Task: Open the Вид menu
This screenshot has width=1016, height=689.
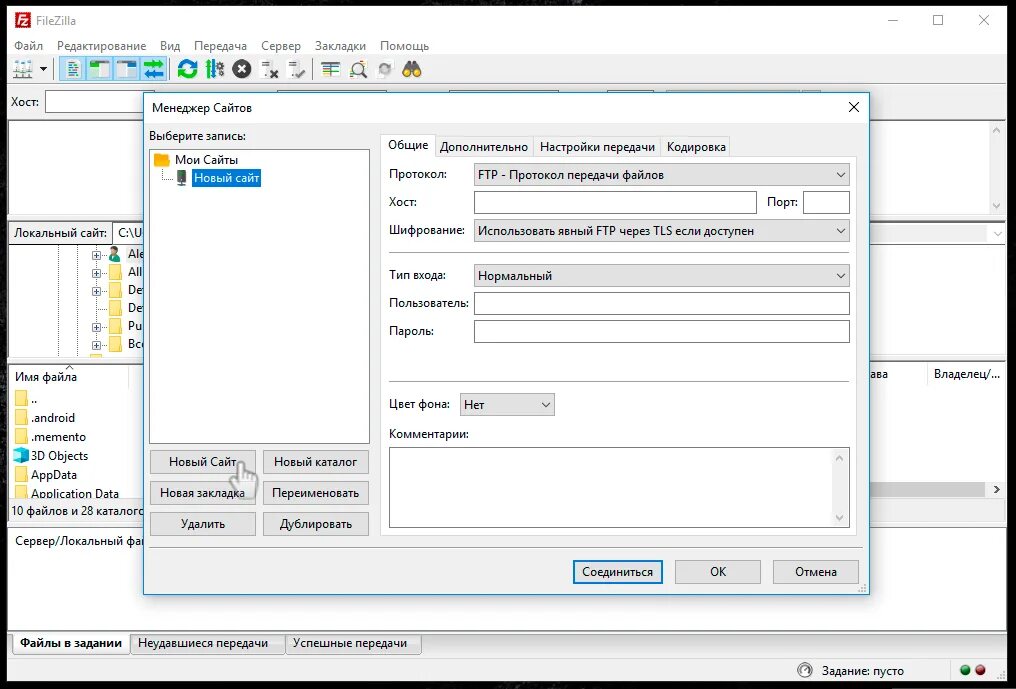Action: point(170,46)
